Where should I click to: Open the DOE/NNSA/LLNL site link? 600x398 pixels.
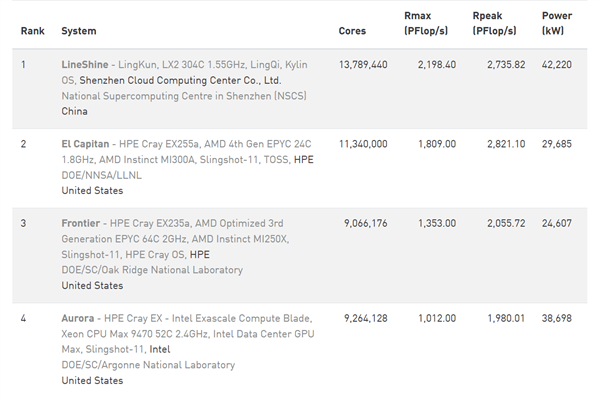(x=101, y=175)
